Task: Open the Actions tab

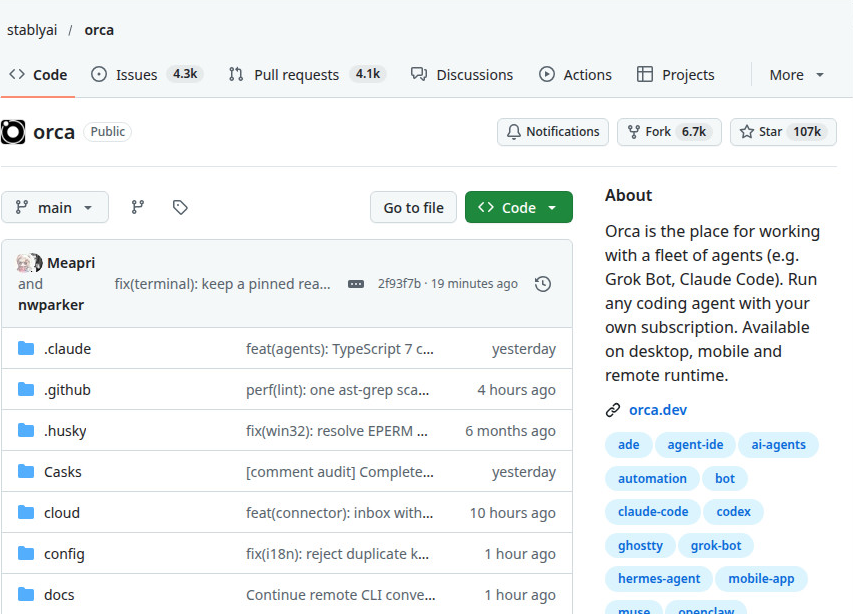Action: coord(575,75)
